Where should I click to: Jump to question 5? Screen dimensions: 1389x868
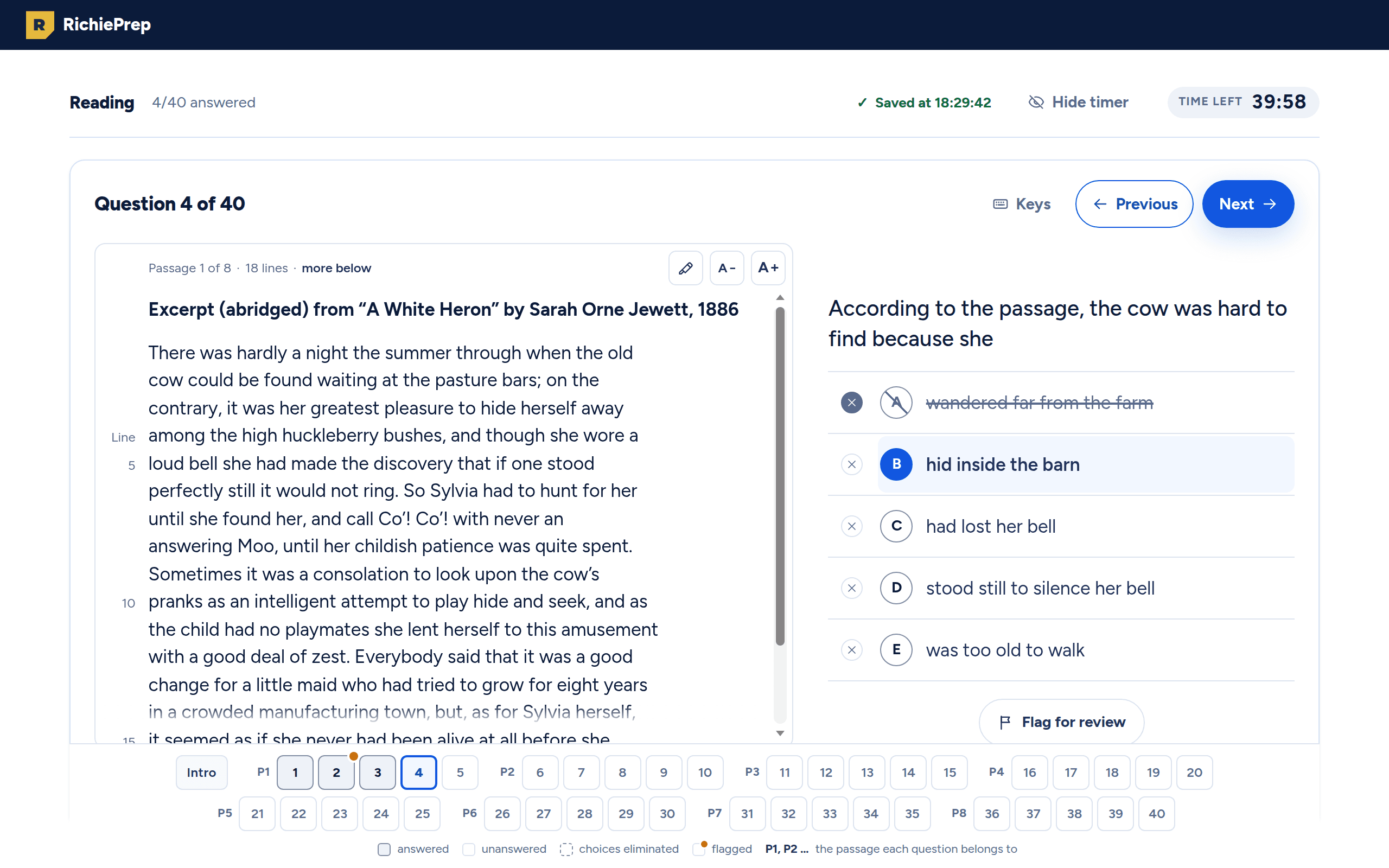click(460, 772)
